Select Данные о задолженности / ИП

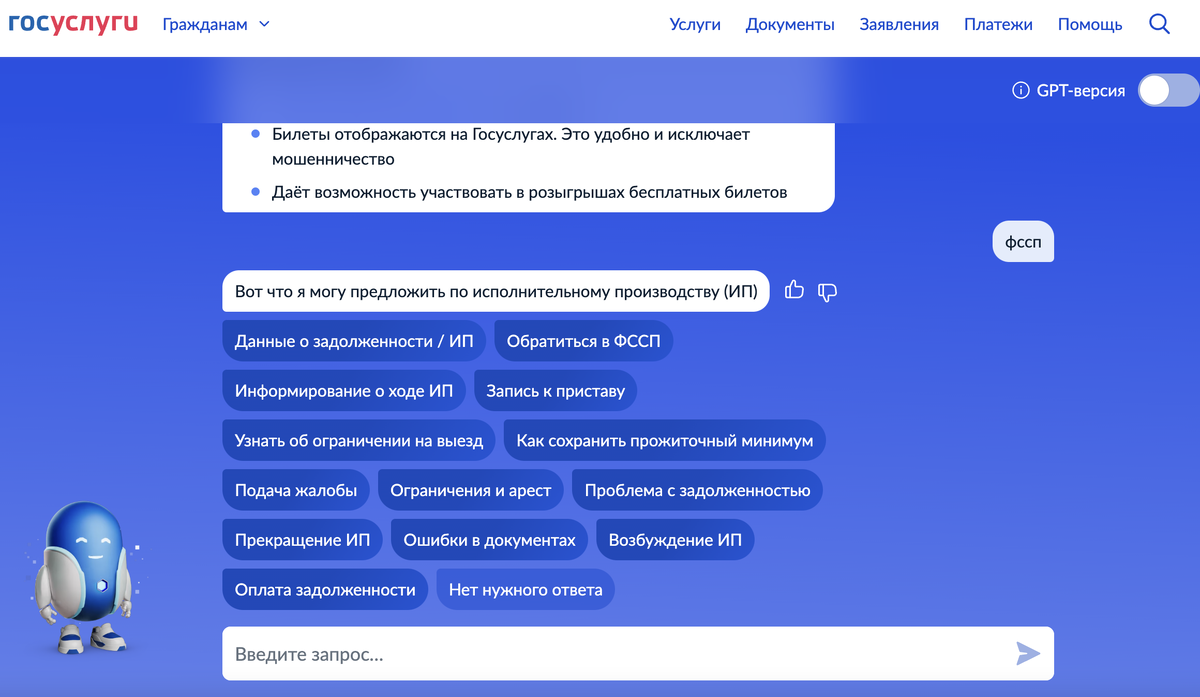[353, 340]
